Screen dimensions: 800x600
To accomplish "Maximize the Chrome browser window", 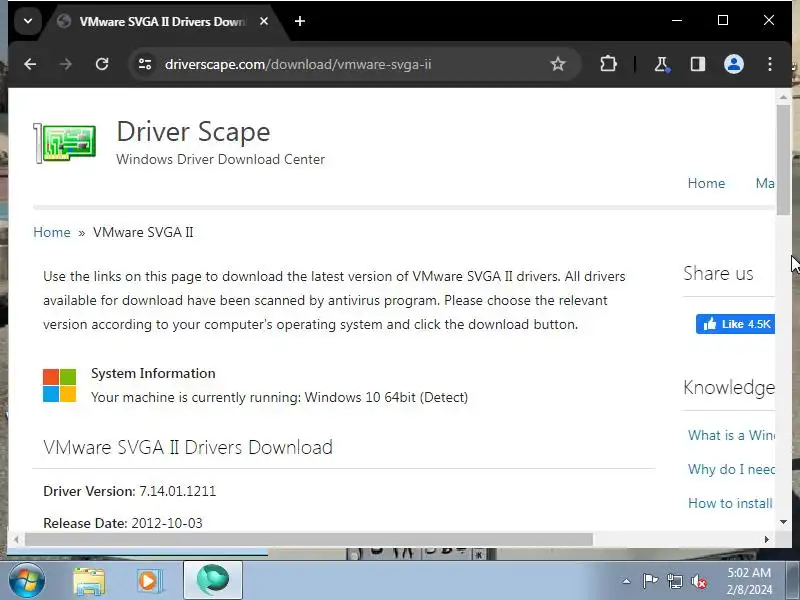I will pyautogui.click(x=722, y=20).
